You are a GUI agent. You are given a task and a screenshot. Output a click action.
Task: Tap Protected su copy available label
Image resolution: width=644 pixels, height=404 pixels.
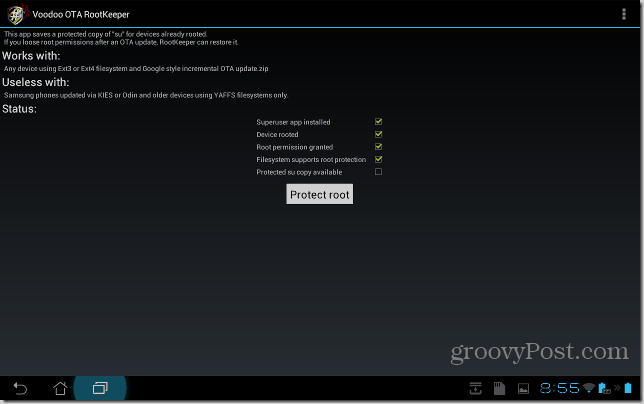[x=299, y=172]
